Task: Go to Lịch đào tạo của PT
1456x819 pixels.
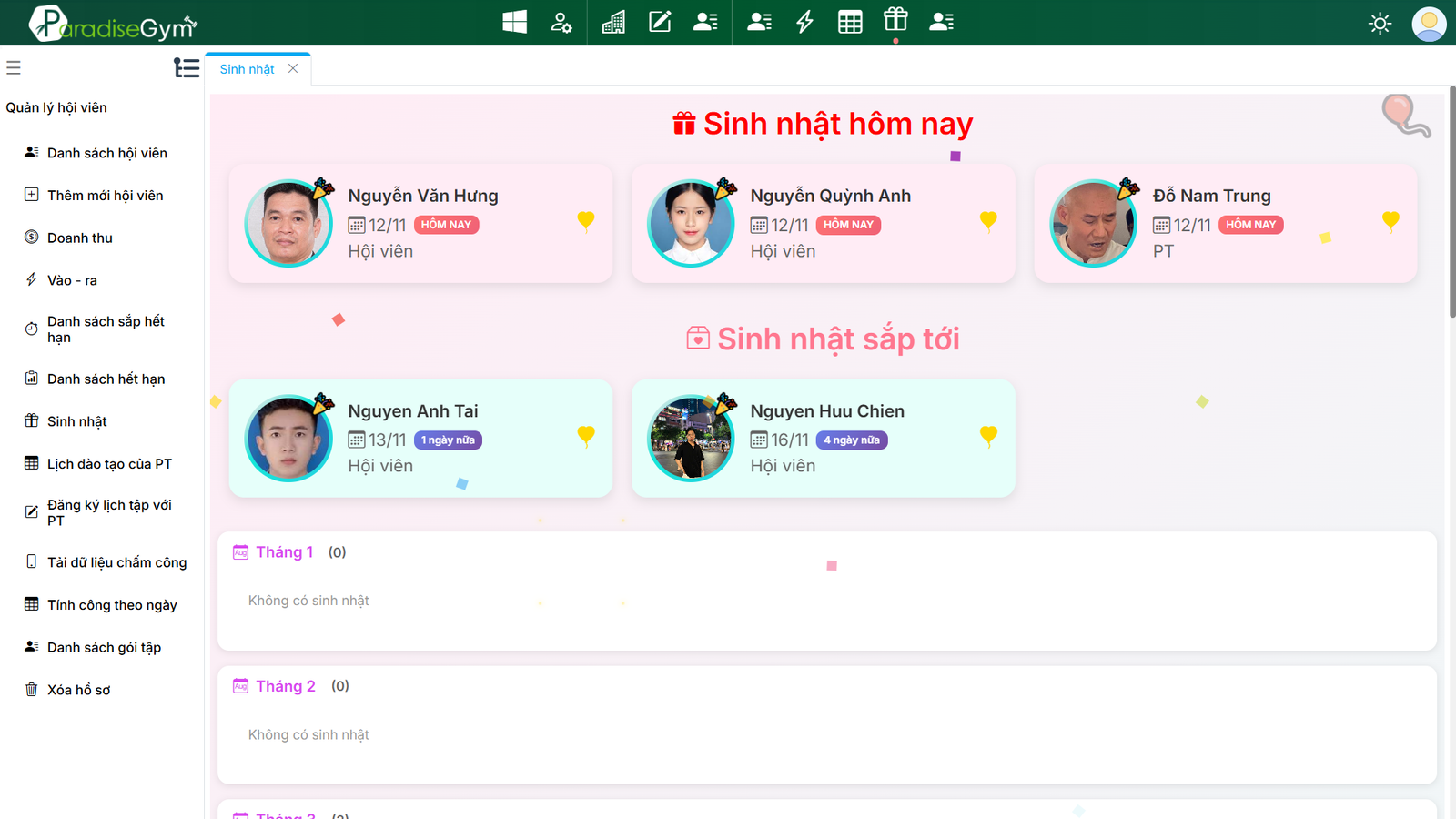Action: [109, 464]
